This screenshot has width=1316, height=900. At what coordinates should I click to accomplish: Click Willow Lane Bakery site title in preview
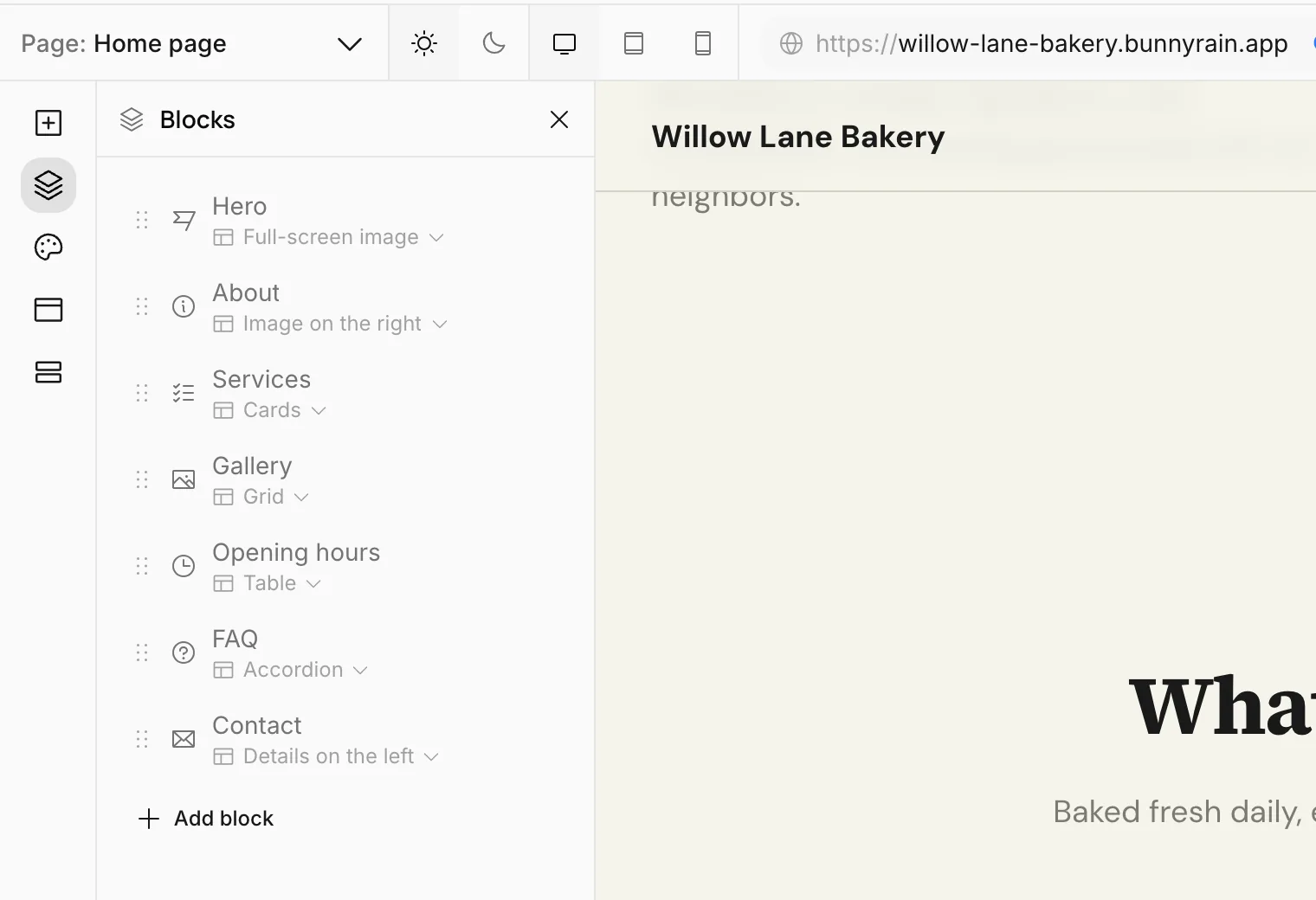pos(798,137)
